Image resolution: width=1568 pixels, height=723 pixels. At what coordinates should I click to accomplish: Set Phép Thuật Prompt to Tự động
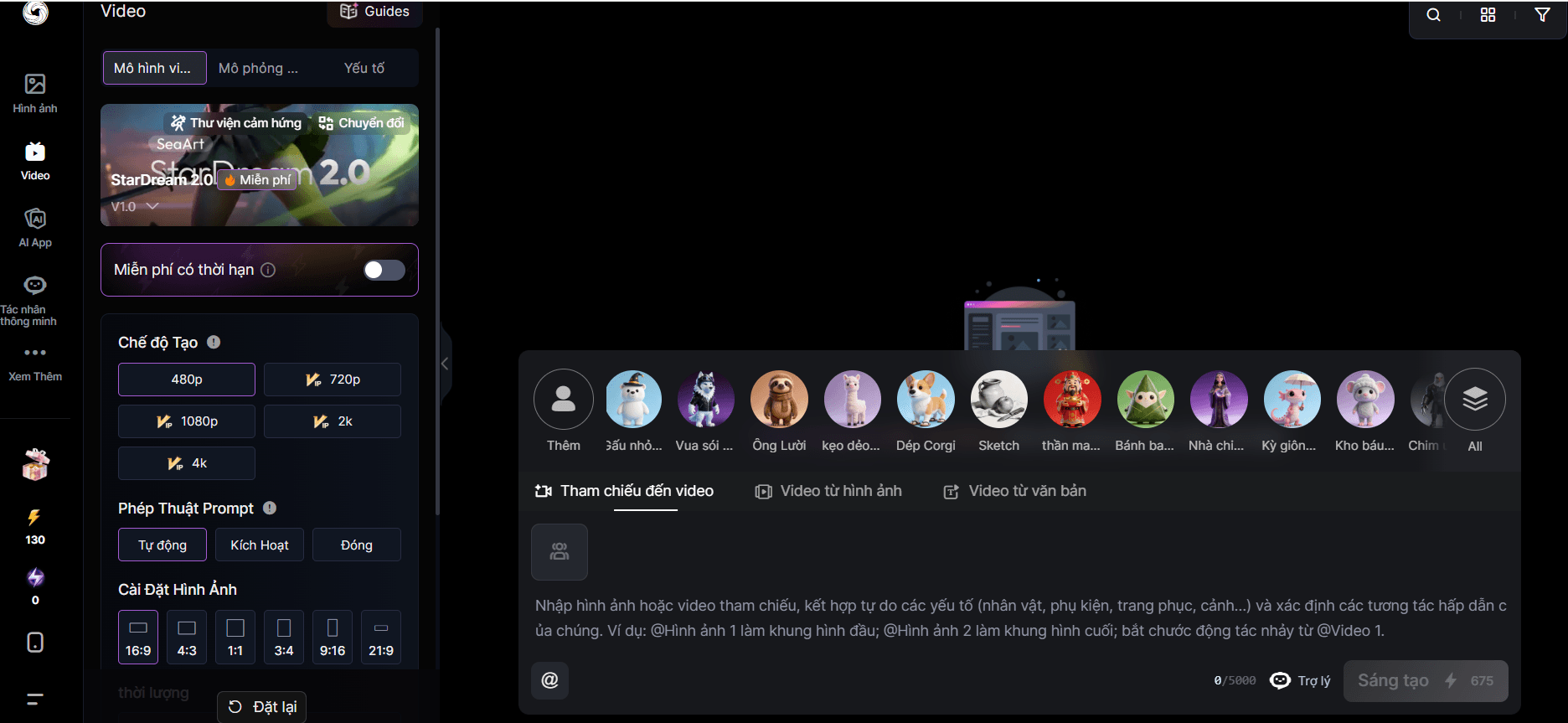(x=162, y=545)
